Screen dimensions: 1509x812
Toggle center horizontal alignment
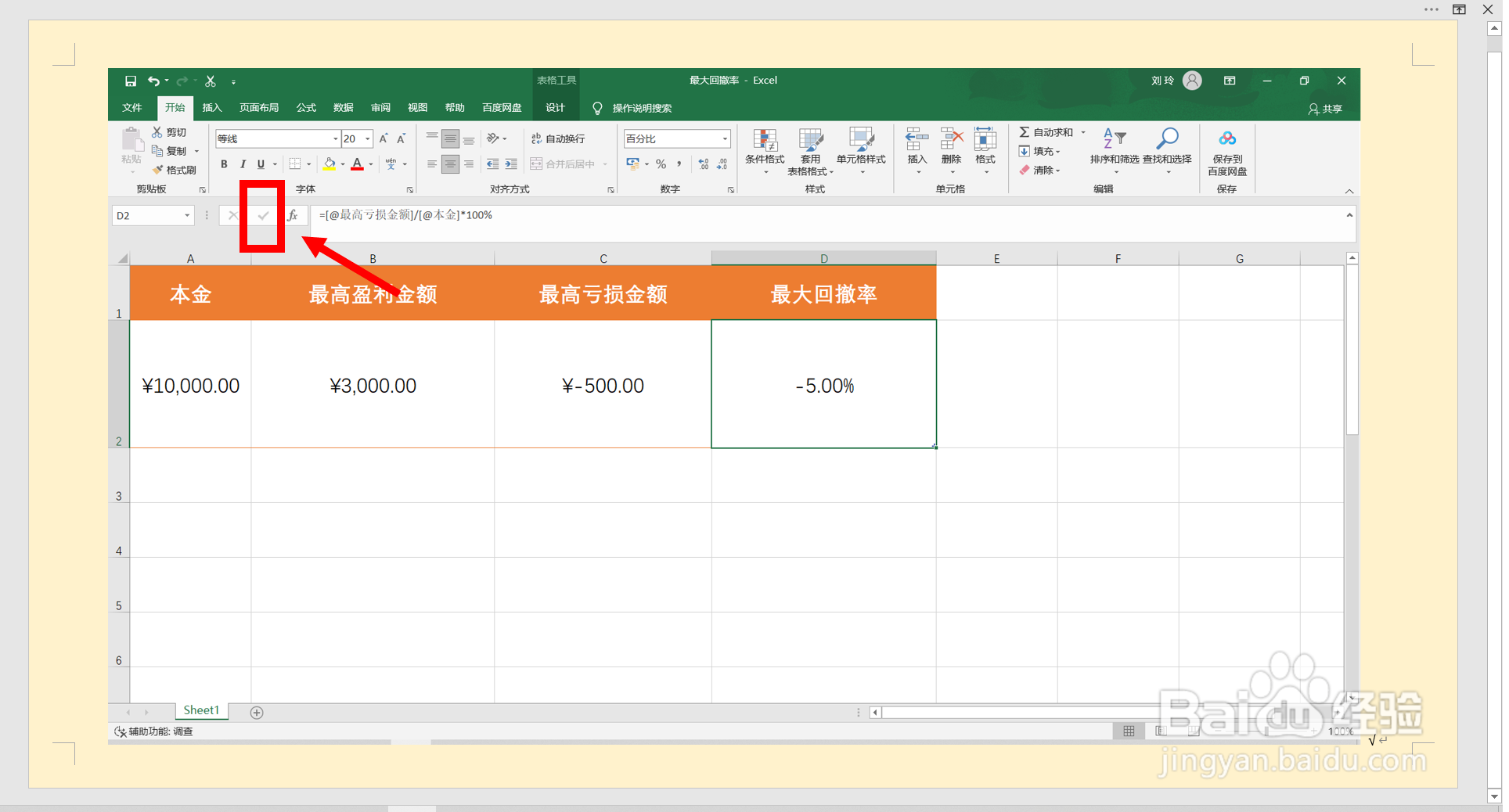[x=450, y=163]
